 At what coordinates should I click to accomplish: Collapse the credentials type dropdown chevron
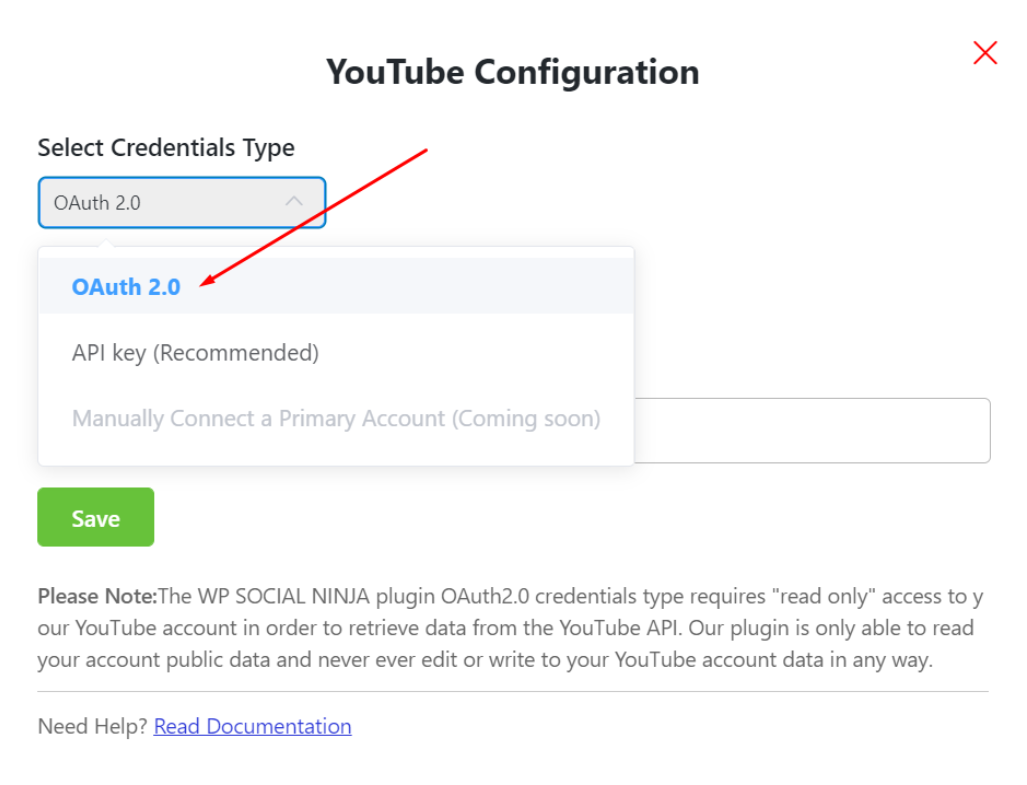296,202
